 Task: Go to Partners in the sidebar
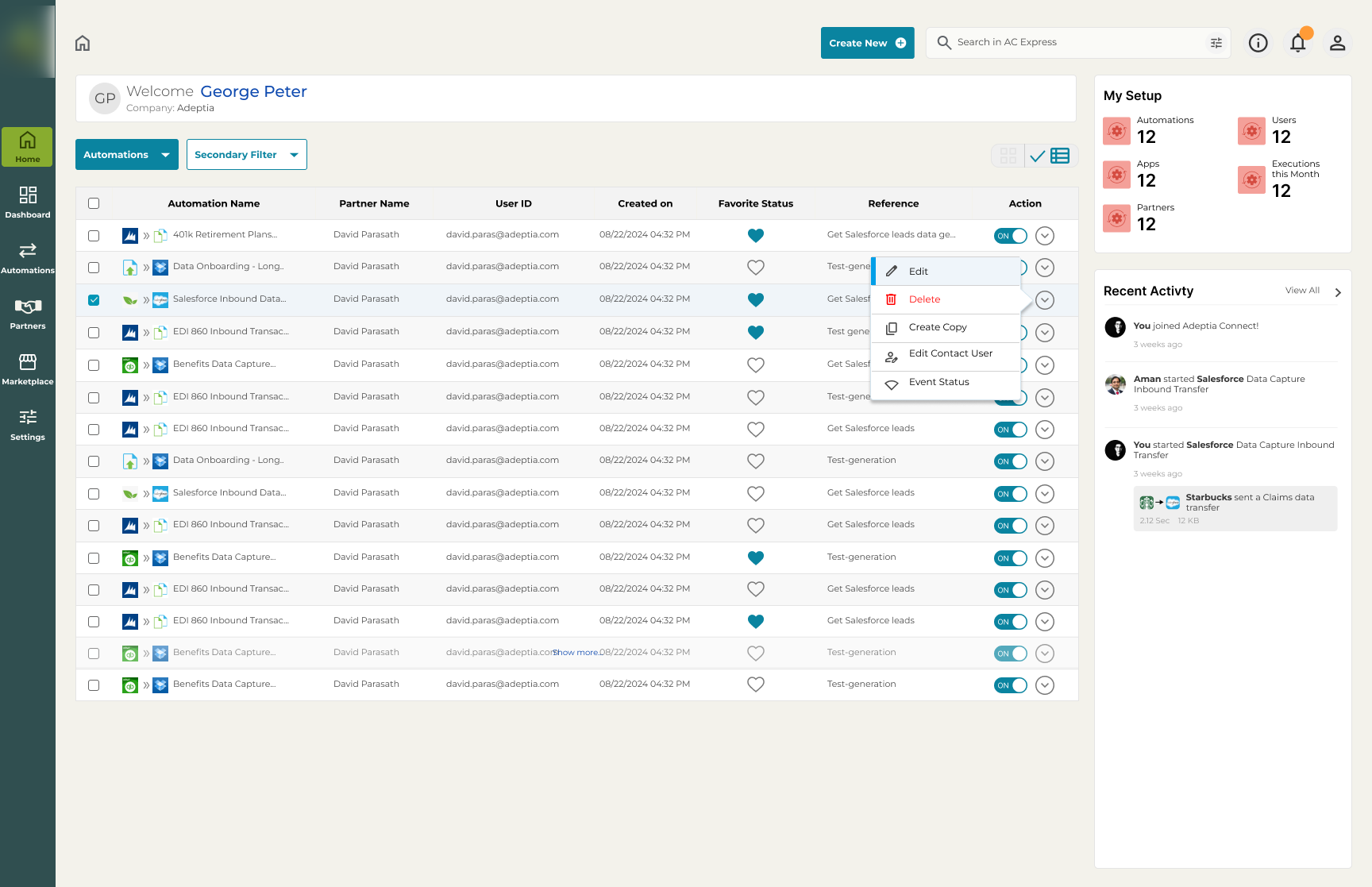click(28, 314)
